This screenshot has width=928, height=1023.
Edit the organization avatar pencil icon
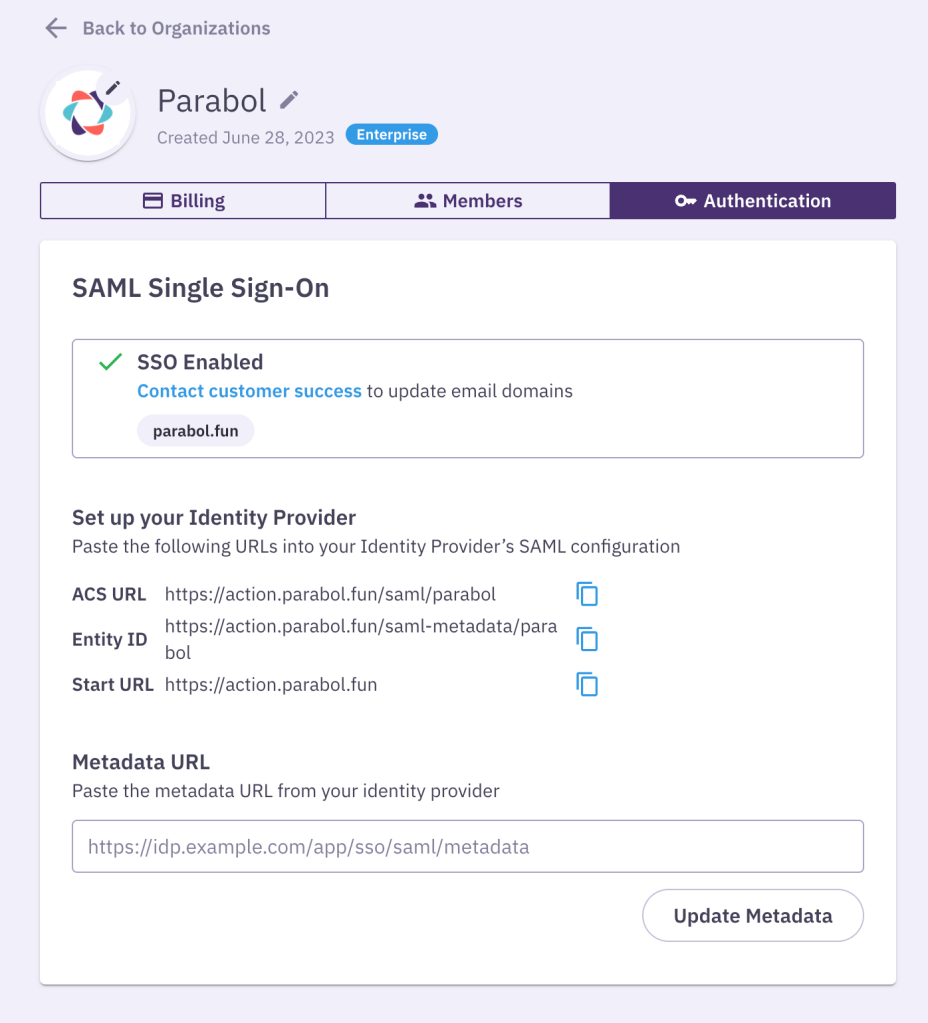113,87
